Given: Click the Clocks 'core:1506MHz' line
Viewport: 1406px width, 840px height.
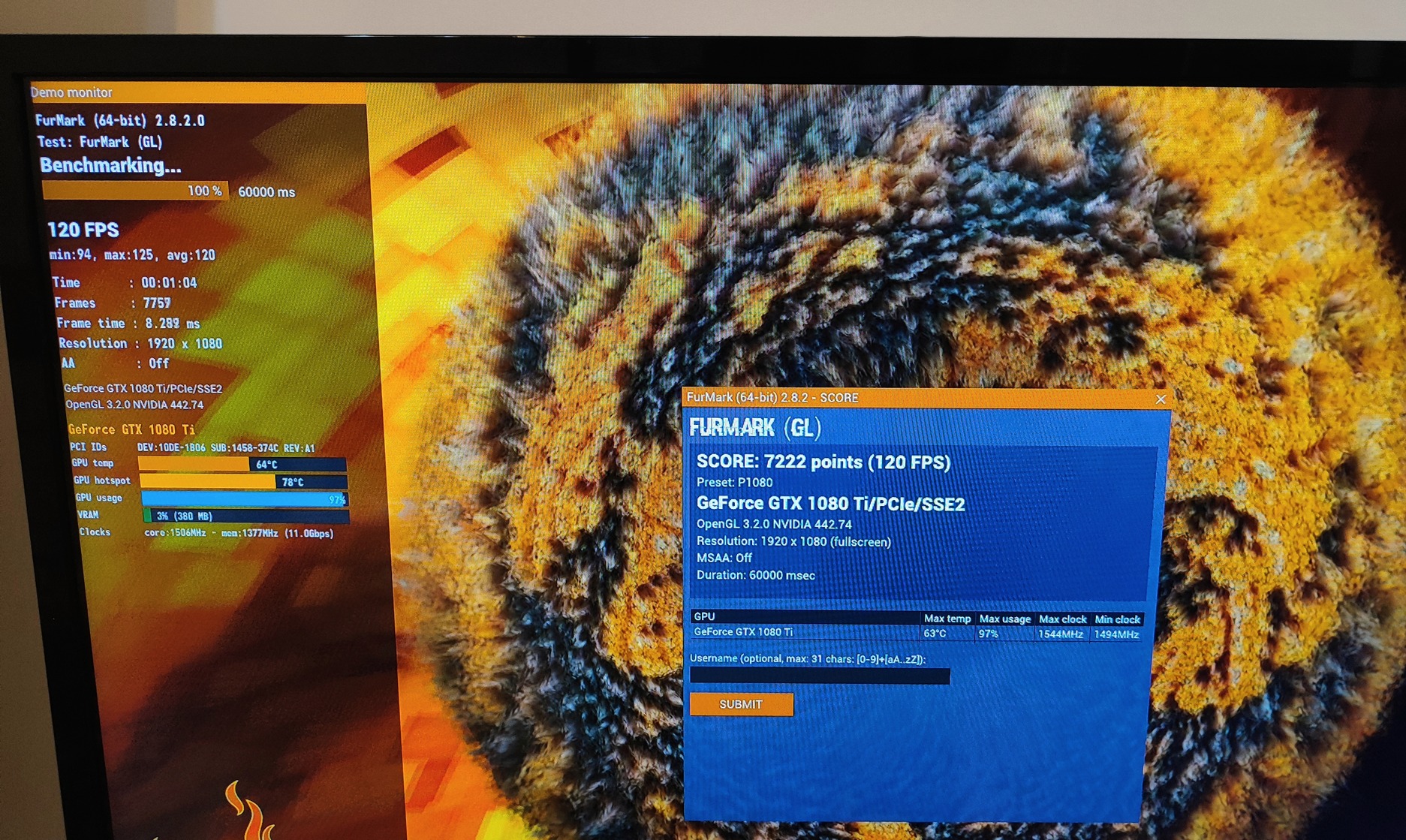Looking at the screenshot, I should coord(206,533).
